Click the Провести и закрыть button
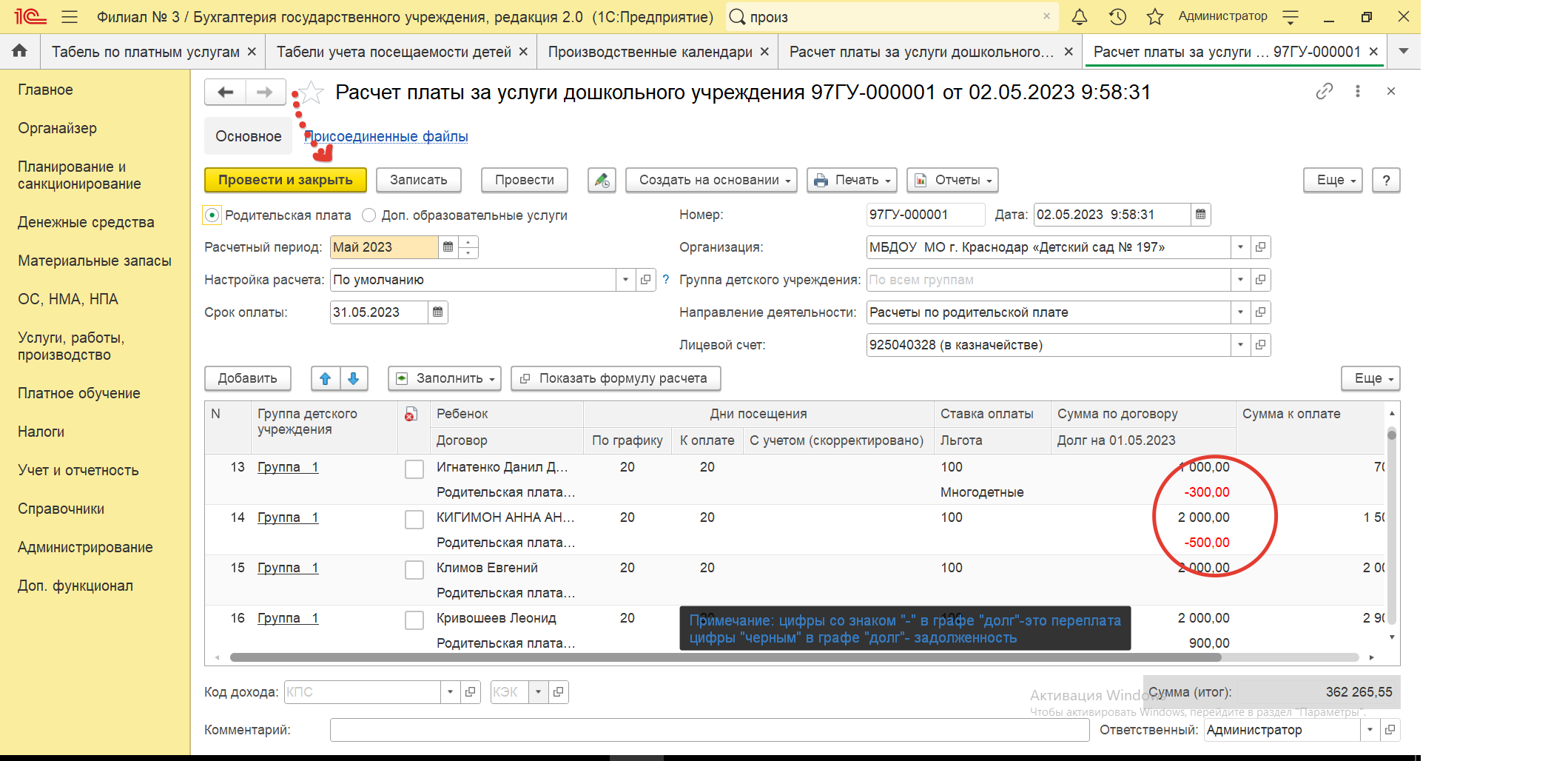 click(x=285, y=180)
